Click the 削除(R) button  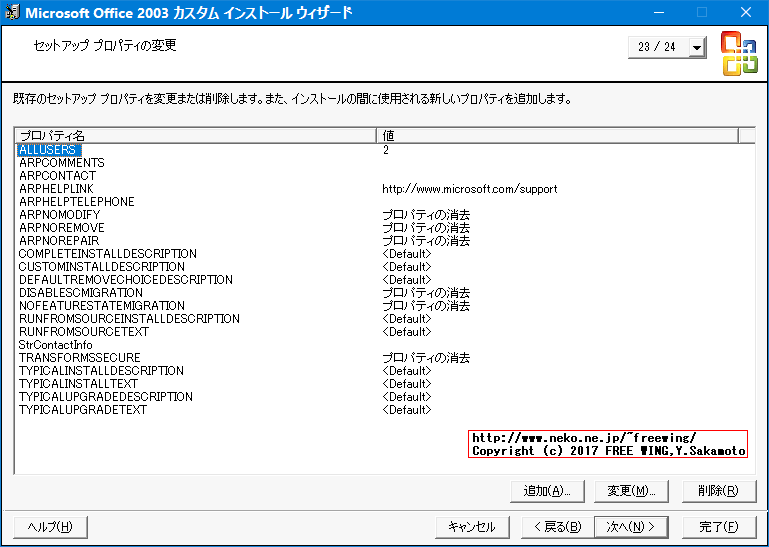(x=719, y=491)
